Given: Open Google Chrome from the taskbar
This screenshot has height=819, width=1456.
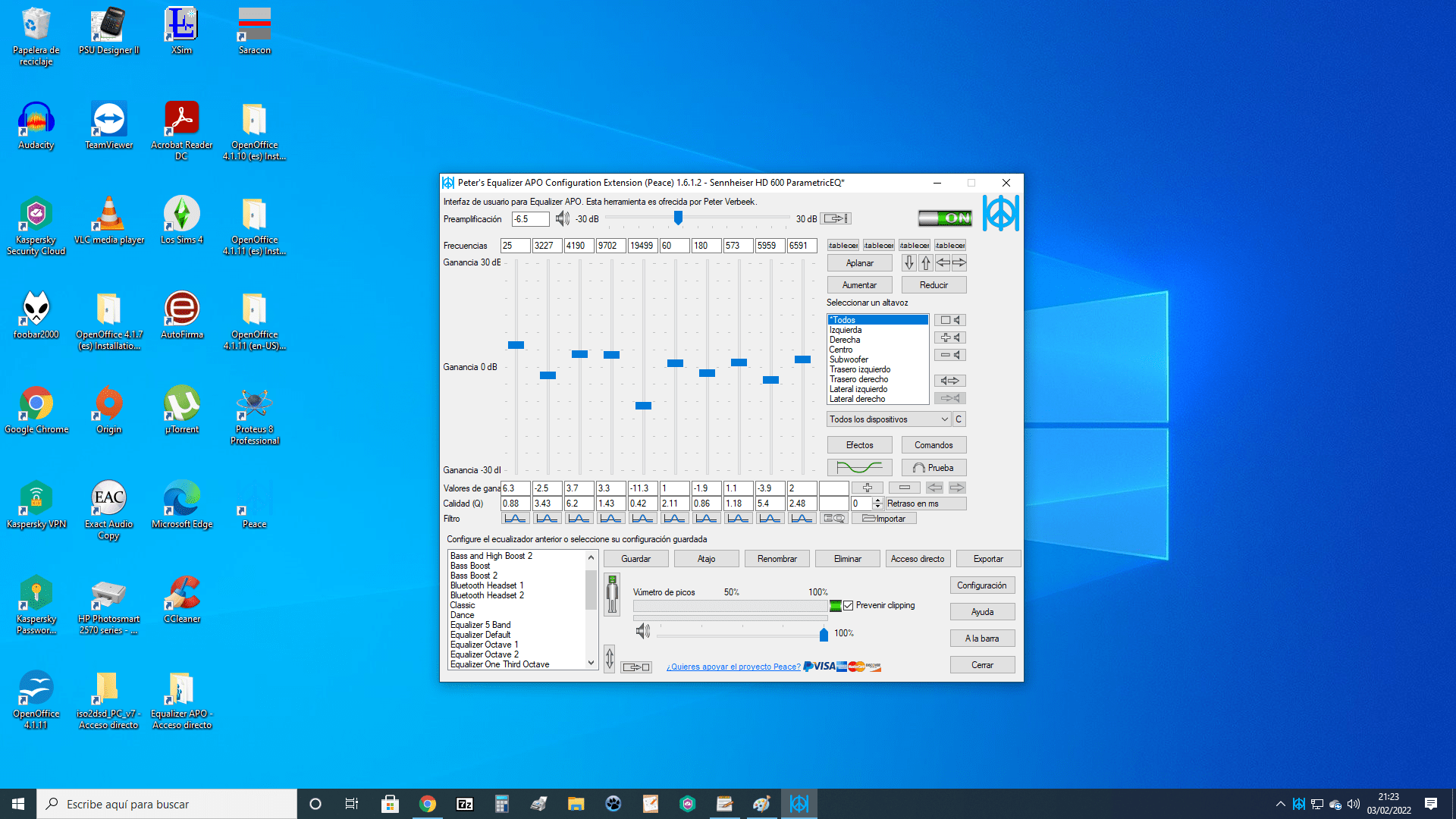Looking at the screenshot, I should tap(428, 804).
